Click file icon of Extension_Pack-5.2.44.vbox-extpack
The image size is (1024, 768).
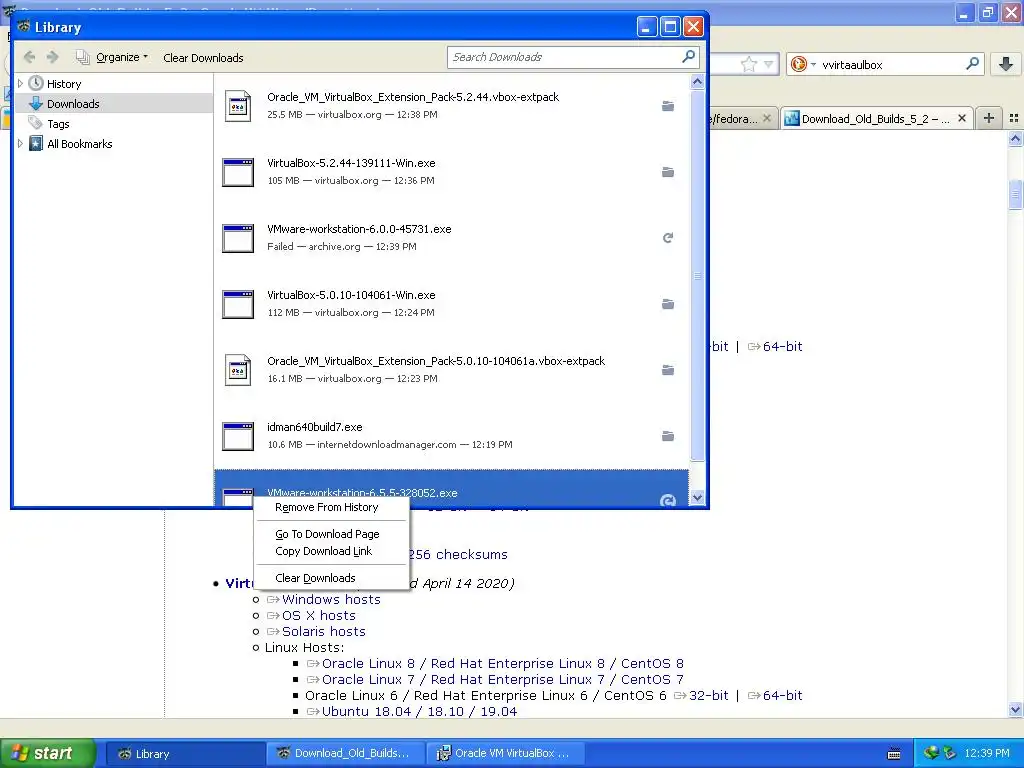click(238, 106)
